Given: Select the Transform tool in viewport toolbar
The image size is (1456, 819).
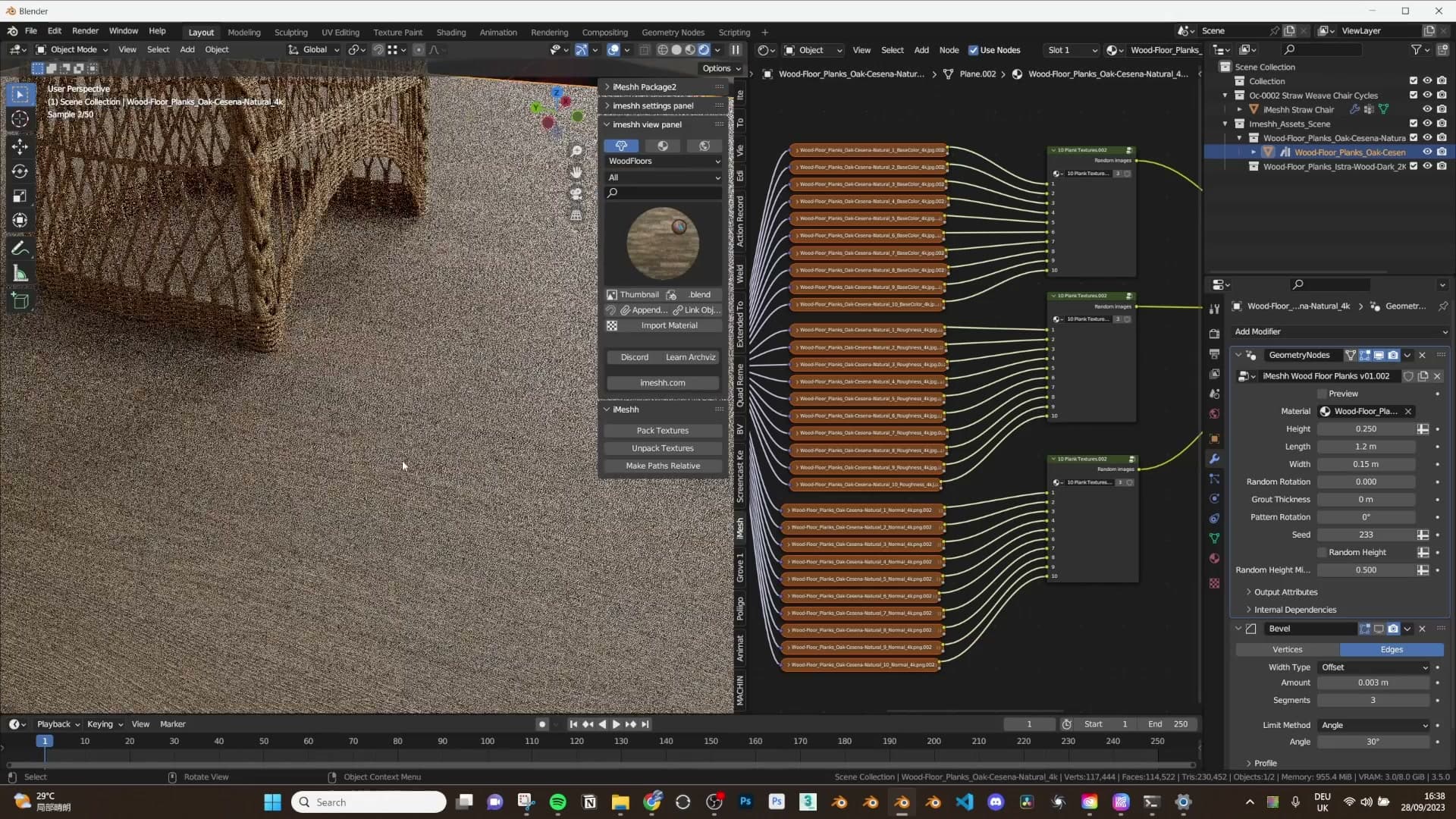Looking at the screenshot, I should pos(20,221).
